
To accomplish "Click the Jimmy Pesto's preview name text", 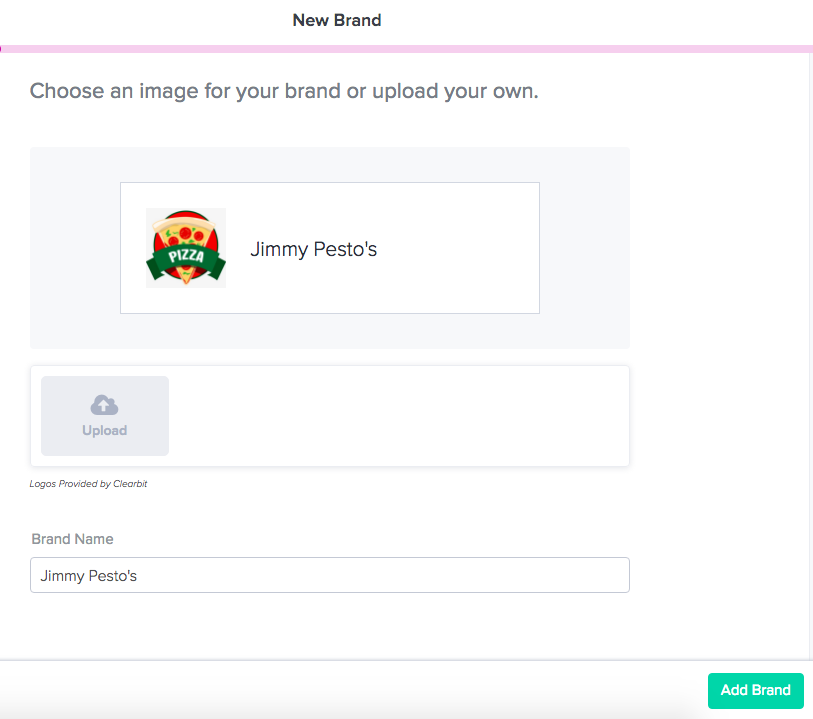I will pyautogui.click(x=313, y=249).
